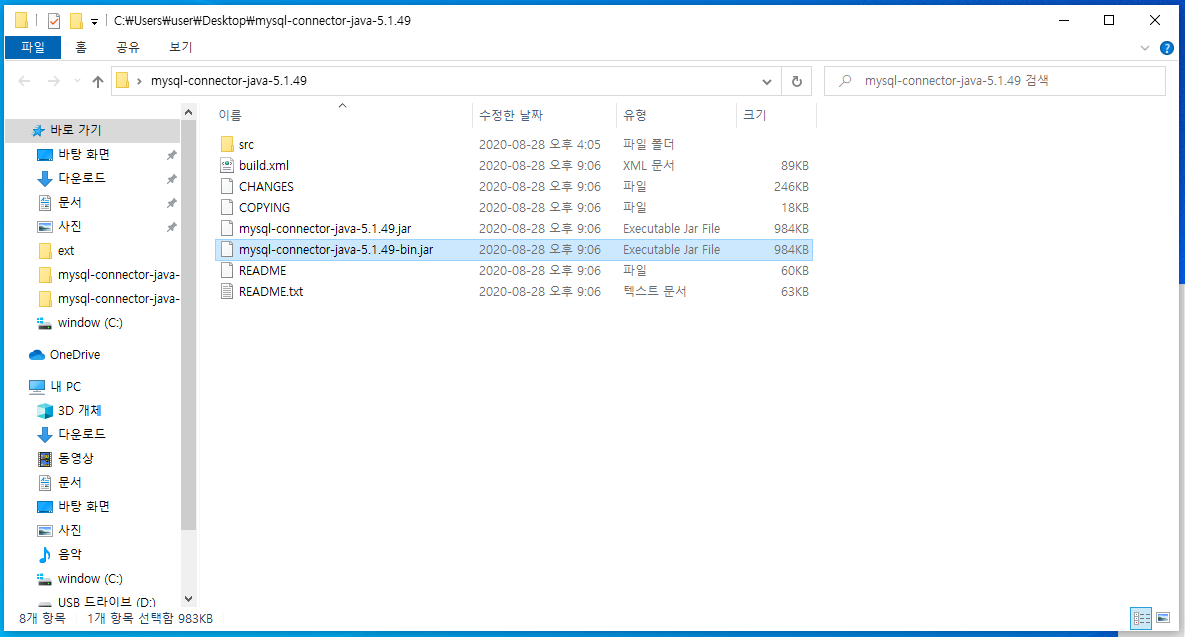This screenshot has height=637, width=1185.
Task: Select the README file without extension
Action: [262, 271]
